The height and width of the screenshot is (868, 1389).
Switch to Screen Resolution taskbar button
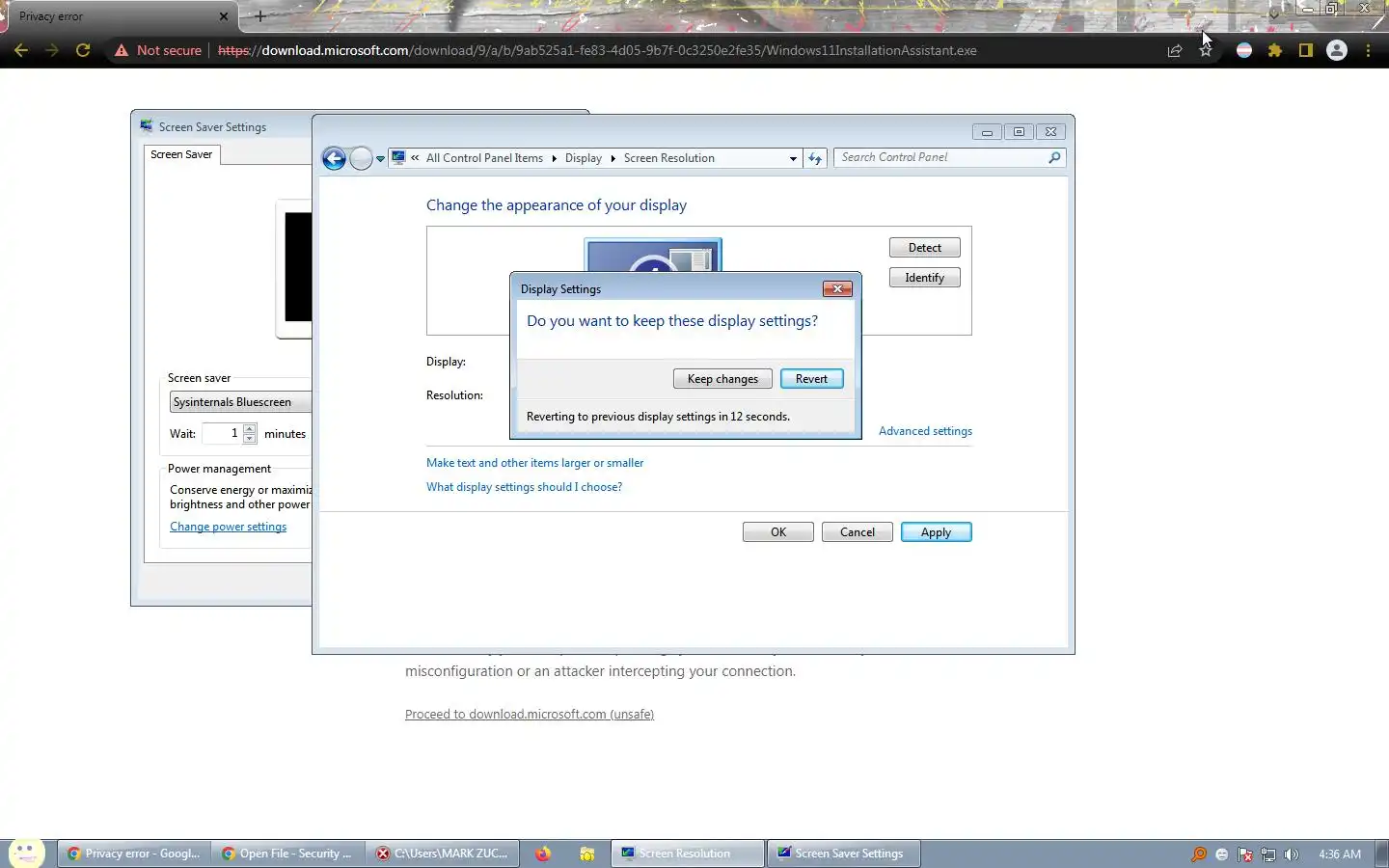[x=687, y=854]
